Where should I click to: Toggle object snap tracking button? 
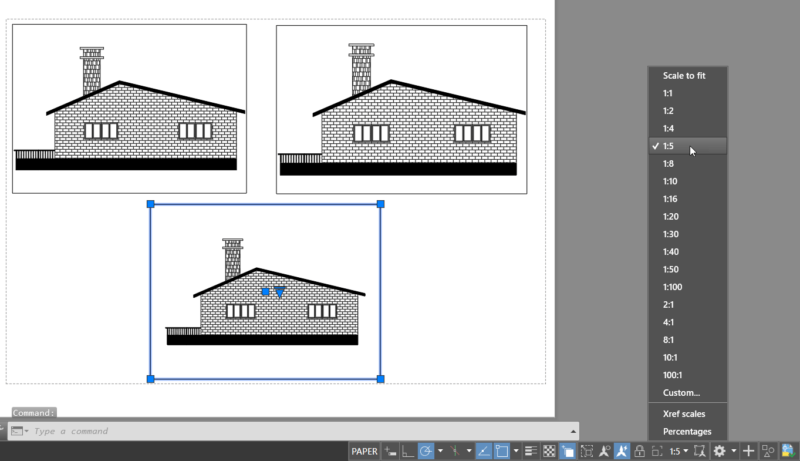(x=483, y=451)
